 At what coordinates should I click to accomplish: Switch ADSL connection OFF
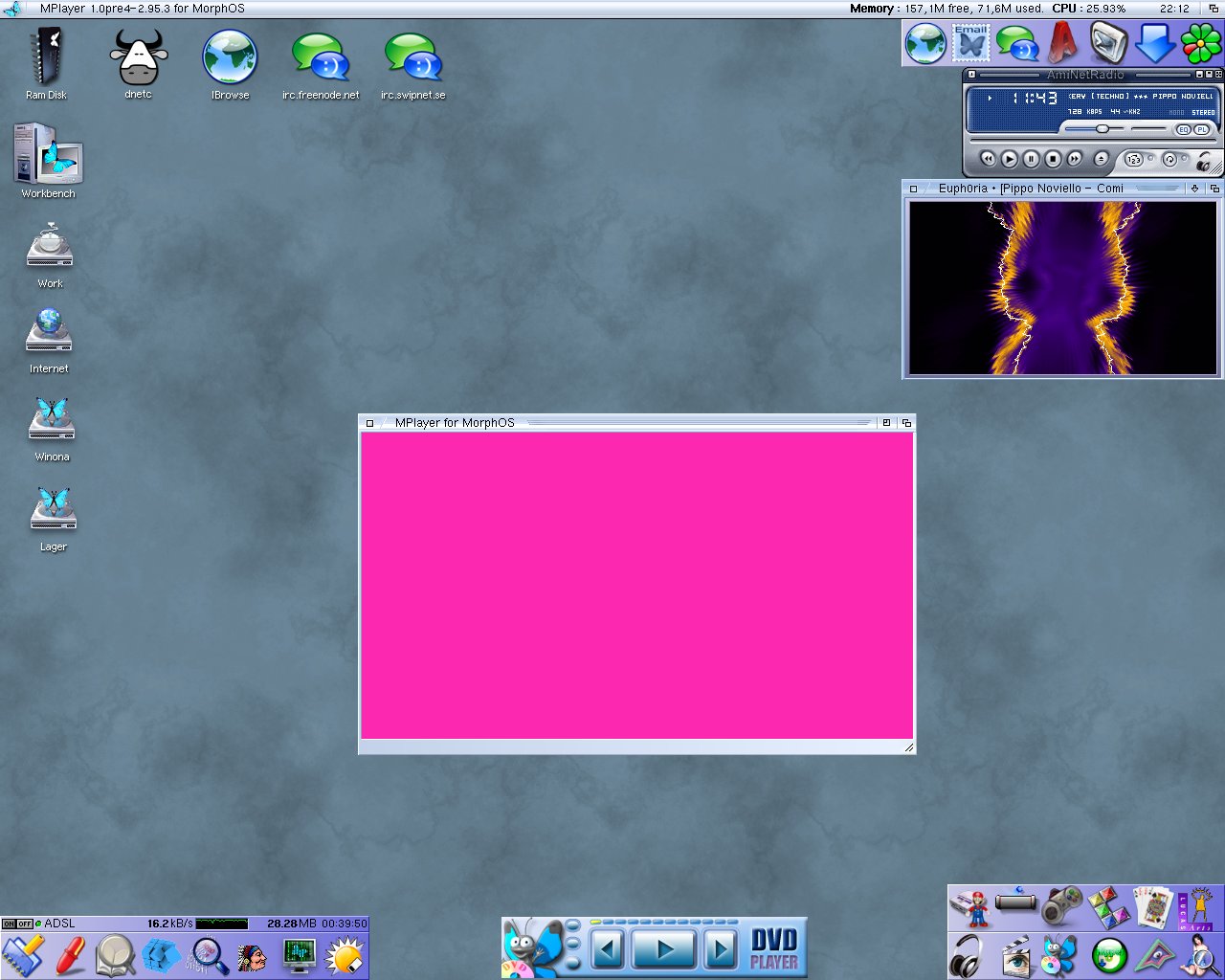(x=25, y=924)
